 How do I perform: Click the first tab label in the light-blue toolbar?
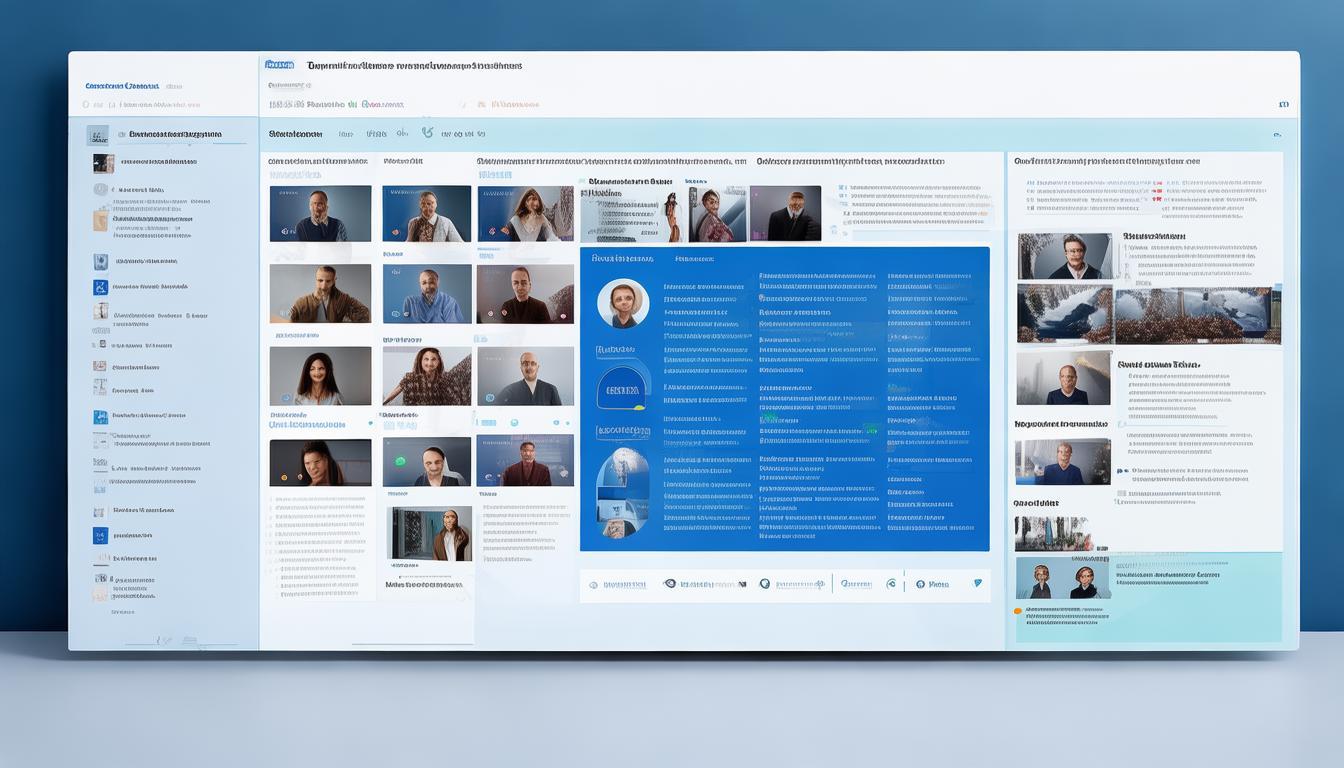(x=295, y=134)
